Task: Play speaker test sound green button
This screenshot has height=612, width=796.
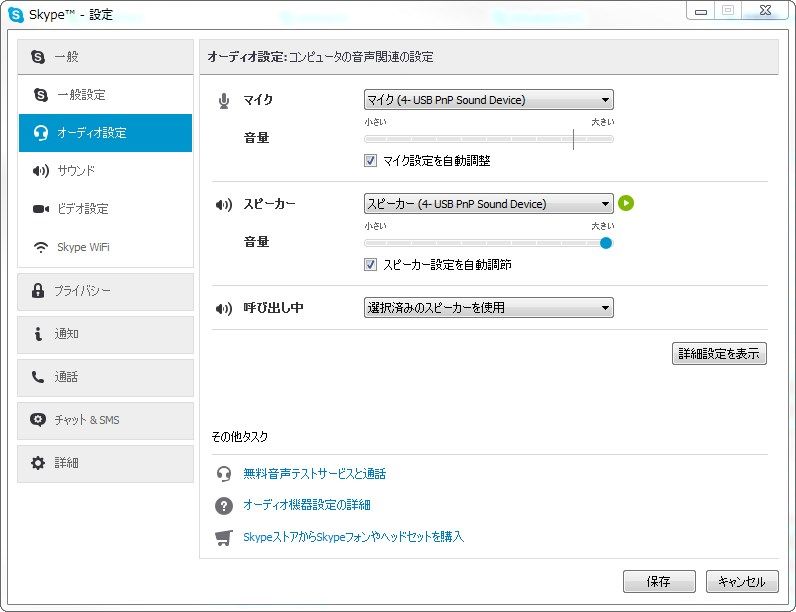Action: (x=626, y=203)
